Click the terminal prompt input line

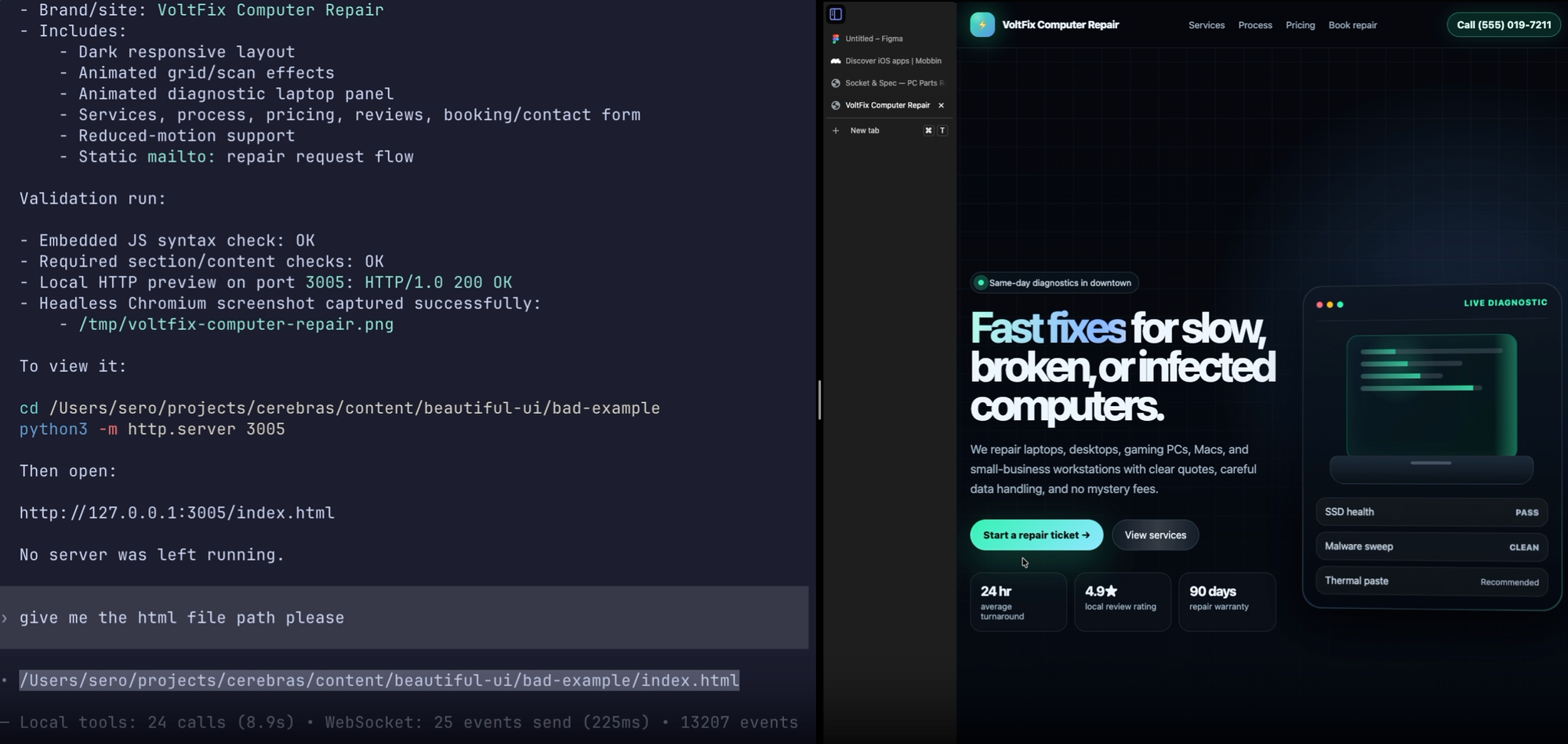[404, 618]
